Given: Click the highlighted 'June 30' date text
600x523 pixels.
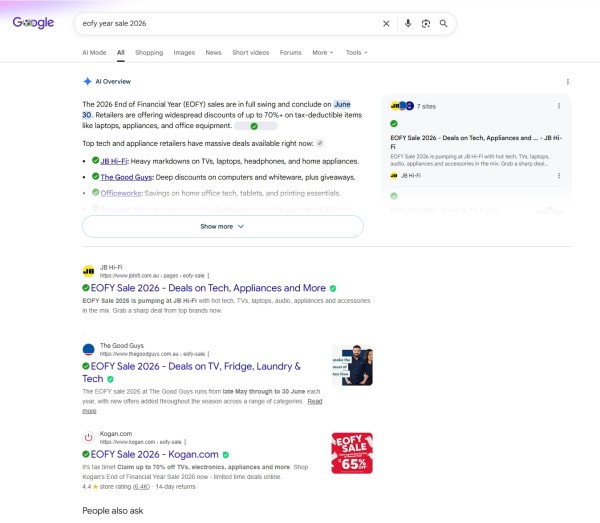Looking at the screenshot, I should coord(342,104).
